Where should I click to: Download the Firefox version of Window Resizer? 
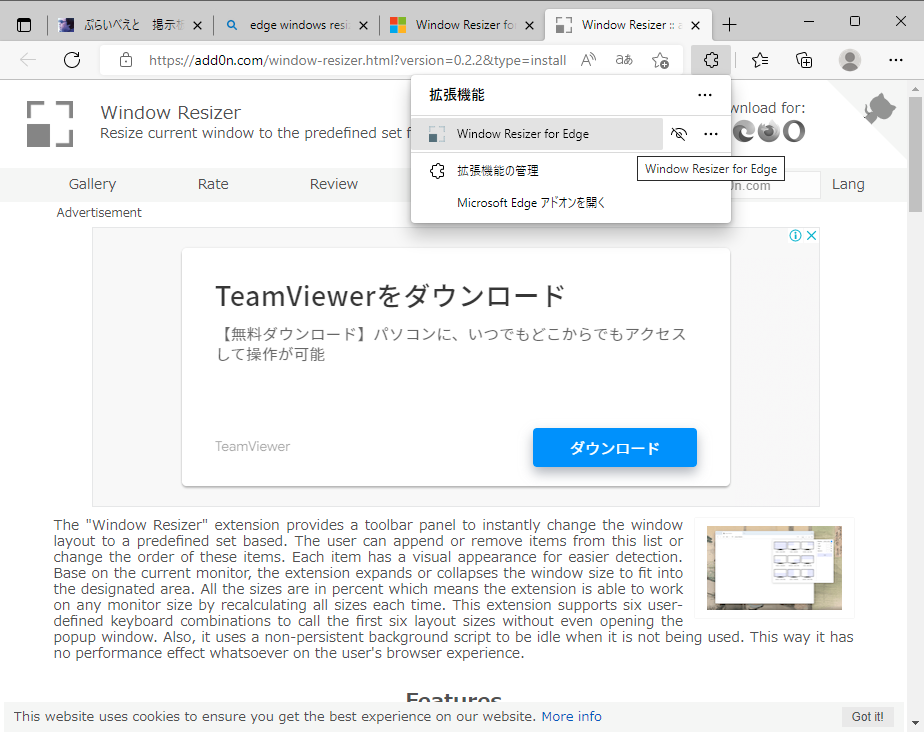click(x=768, y=131)
